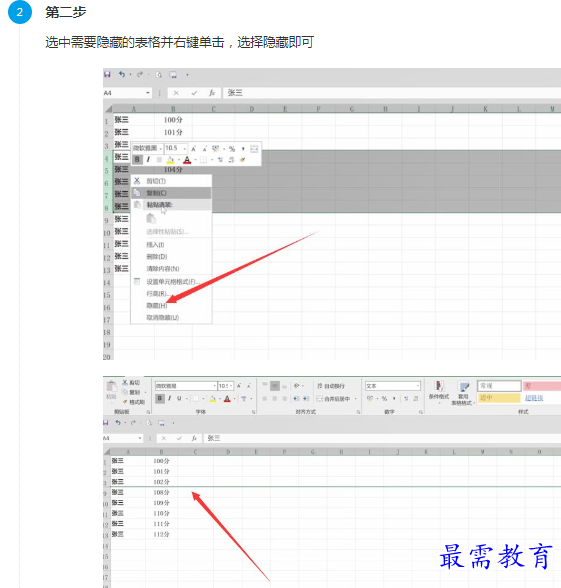Click undo arrow in upper quick access toolbar
Screen dimensions: 561x588
(x=122, y=74)
